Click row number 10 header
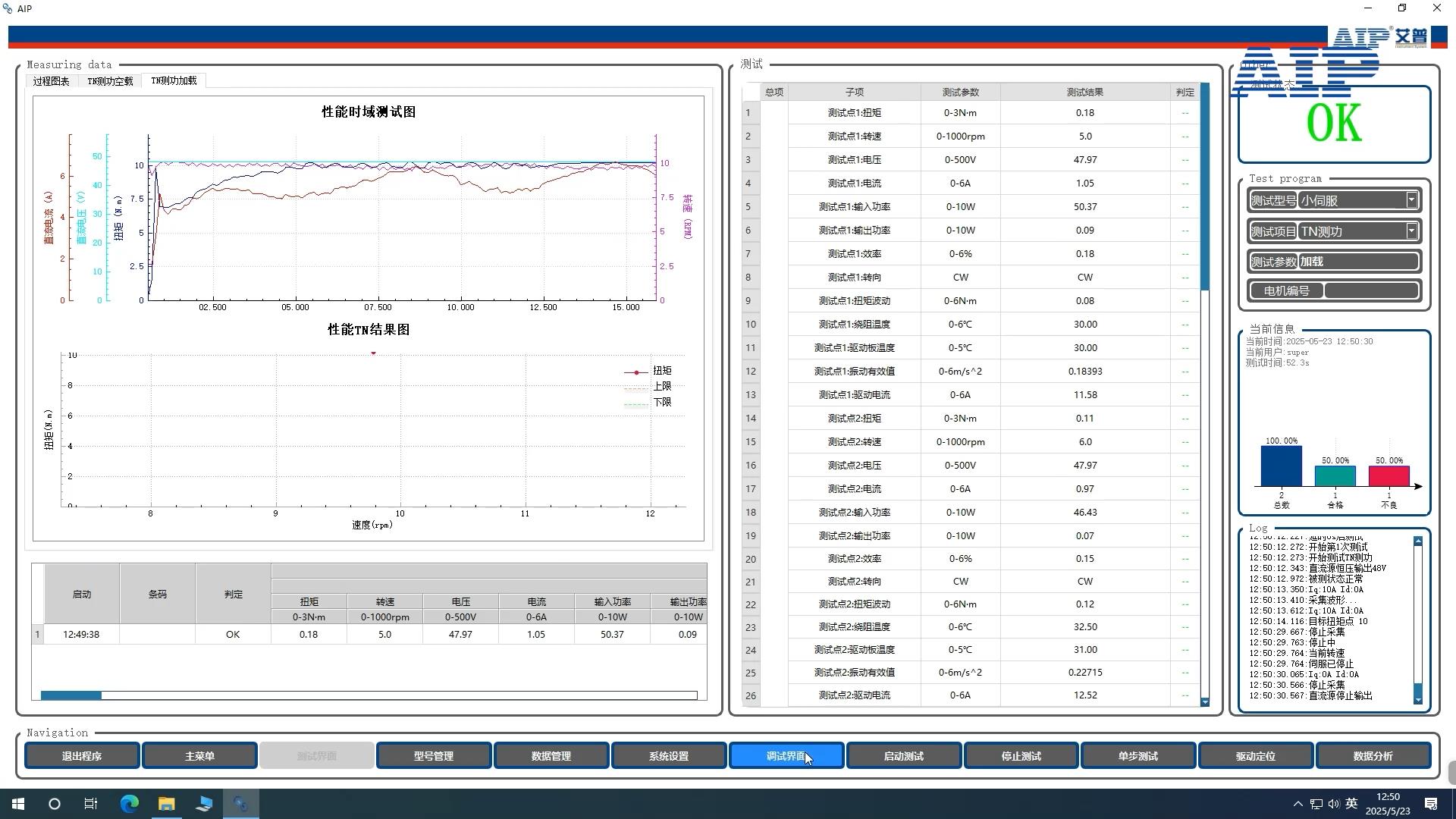 click(x=751, y=325)
